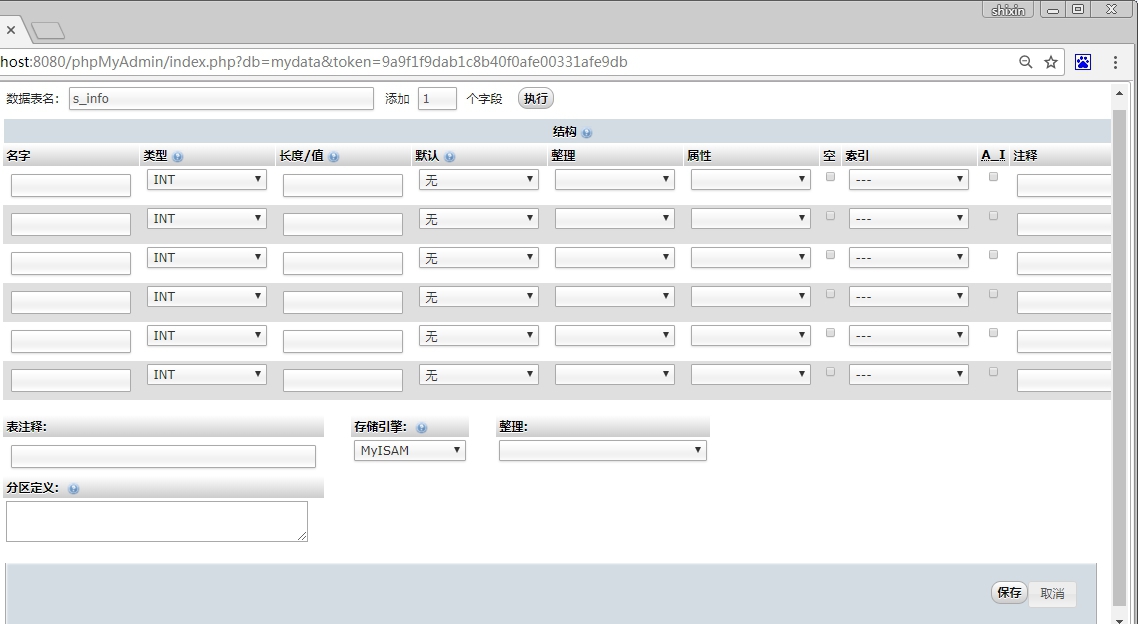Open the 属性 attributes dropdown in fourth row
Viewport: 1140px width, 624px height.
click(x=750, y=297)
